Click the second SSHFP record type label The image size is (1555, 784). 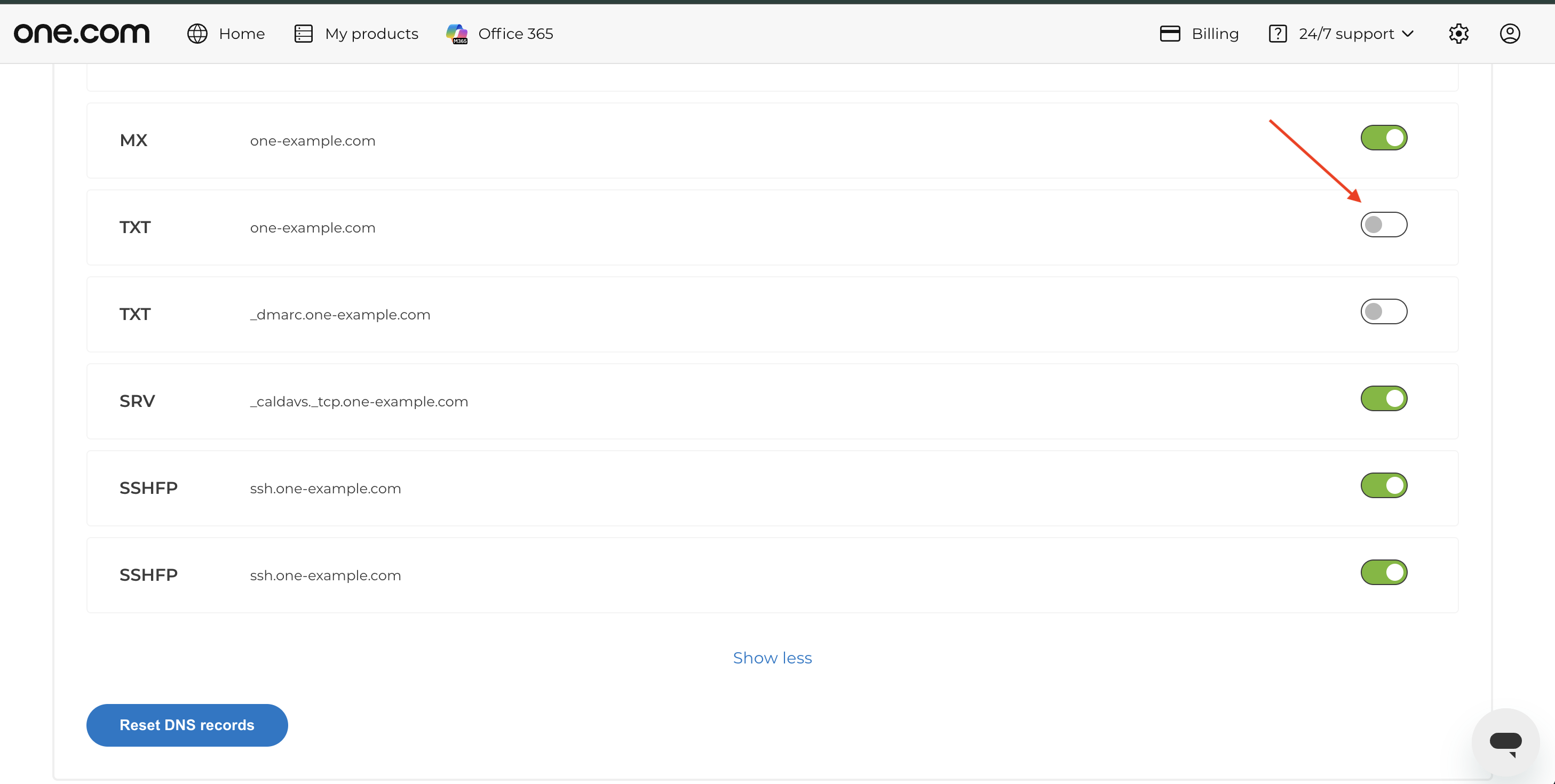(148, 575)
